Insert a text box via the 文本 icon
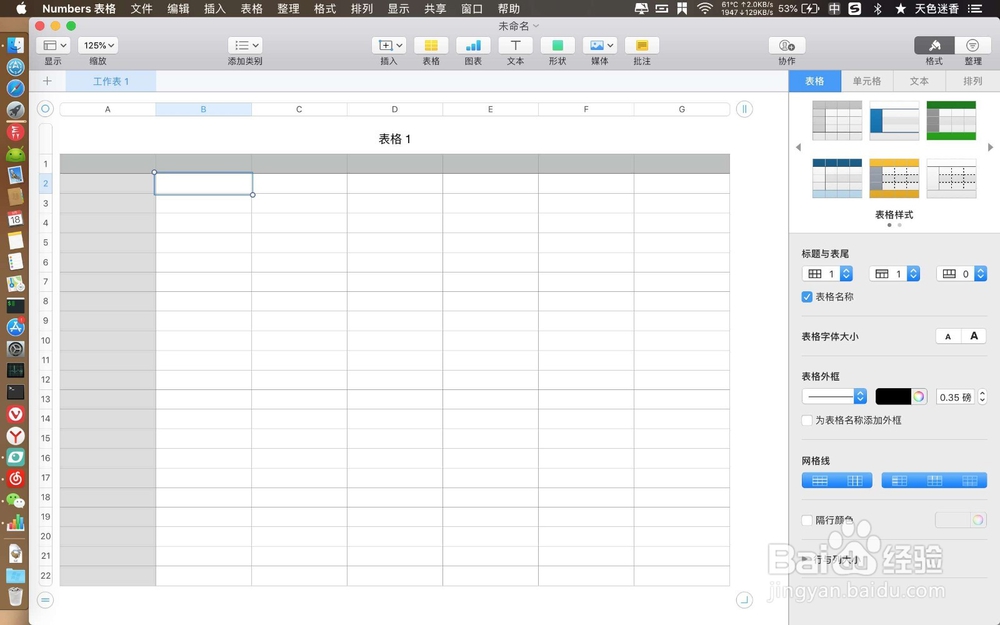 click(x=515, y=45)
